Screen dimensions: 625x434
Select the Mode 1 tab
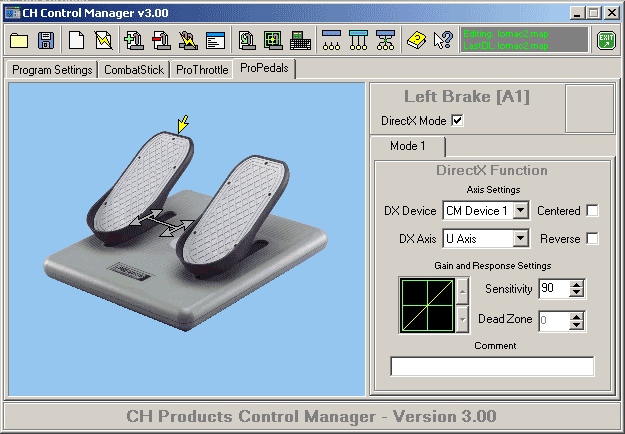point(408,146)
